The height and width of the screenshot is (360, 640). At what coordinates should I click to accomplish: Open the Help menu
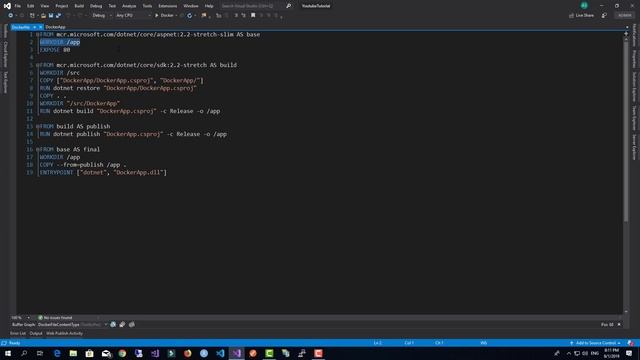click(209, 6)
